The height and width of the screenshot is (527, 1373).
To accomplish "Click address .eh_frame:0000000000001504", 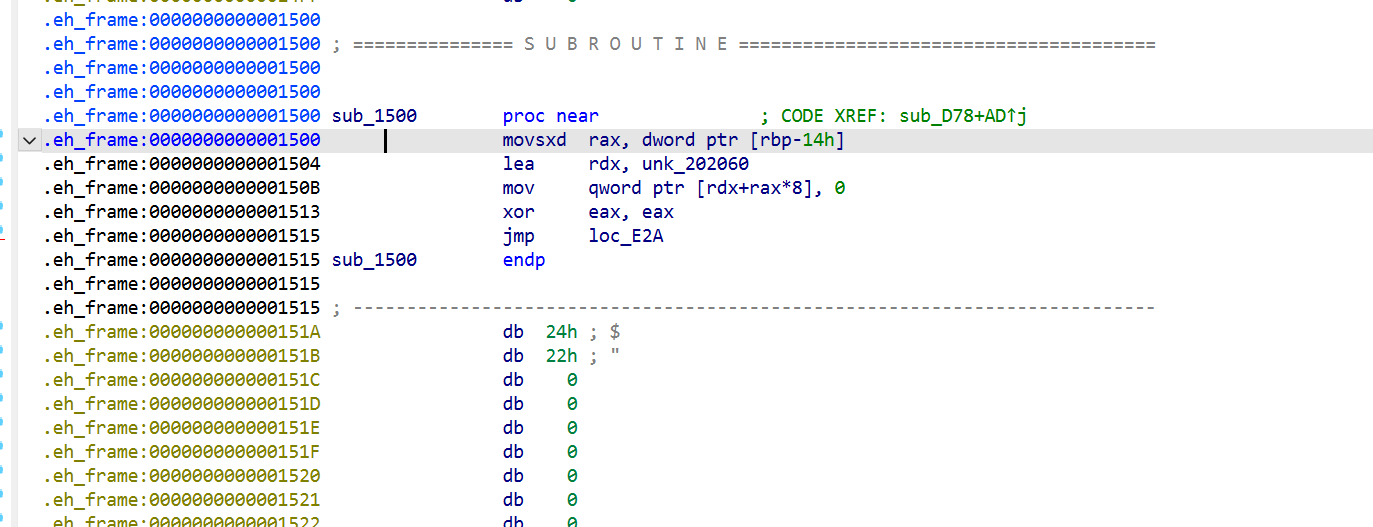I will coord(182,164).
